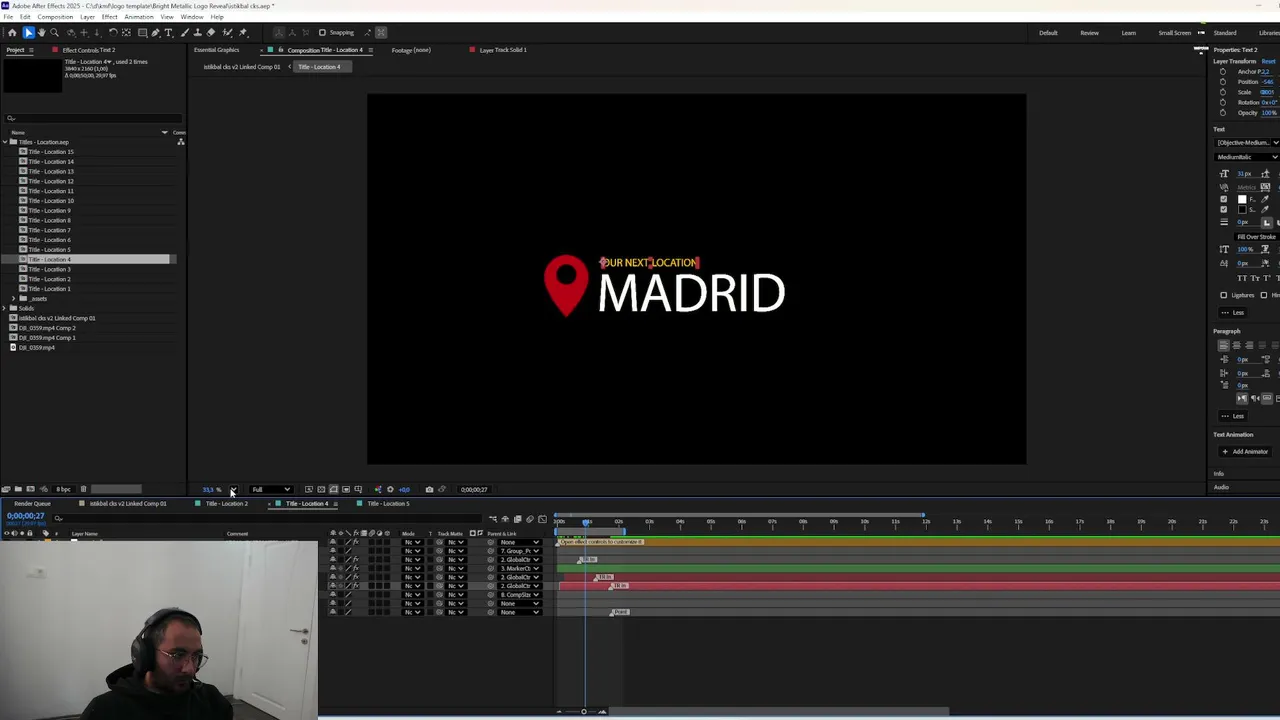Switch to the Essential Graphics tab
The height and width of the screenshot is (720, 1280).
[216, 50]
